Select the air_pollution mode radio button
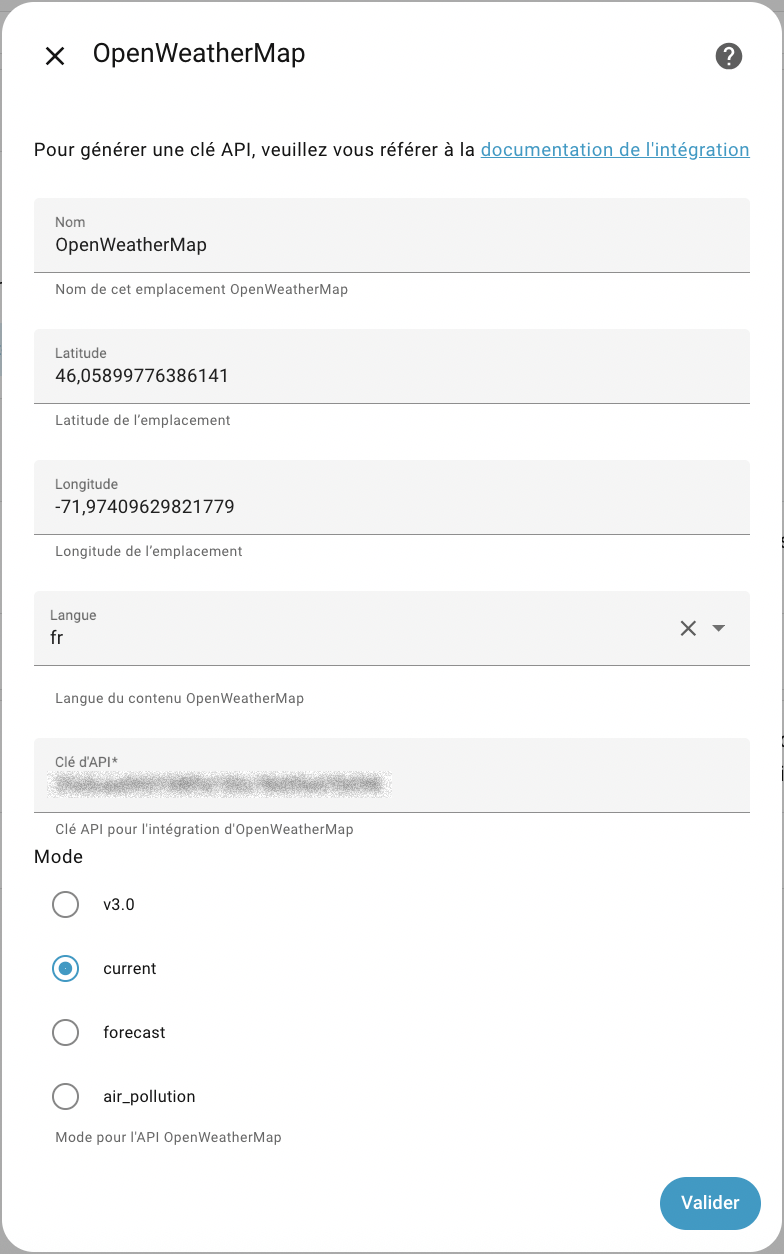 (x=65, y=1096)
